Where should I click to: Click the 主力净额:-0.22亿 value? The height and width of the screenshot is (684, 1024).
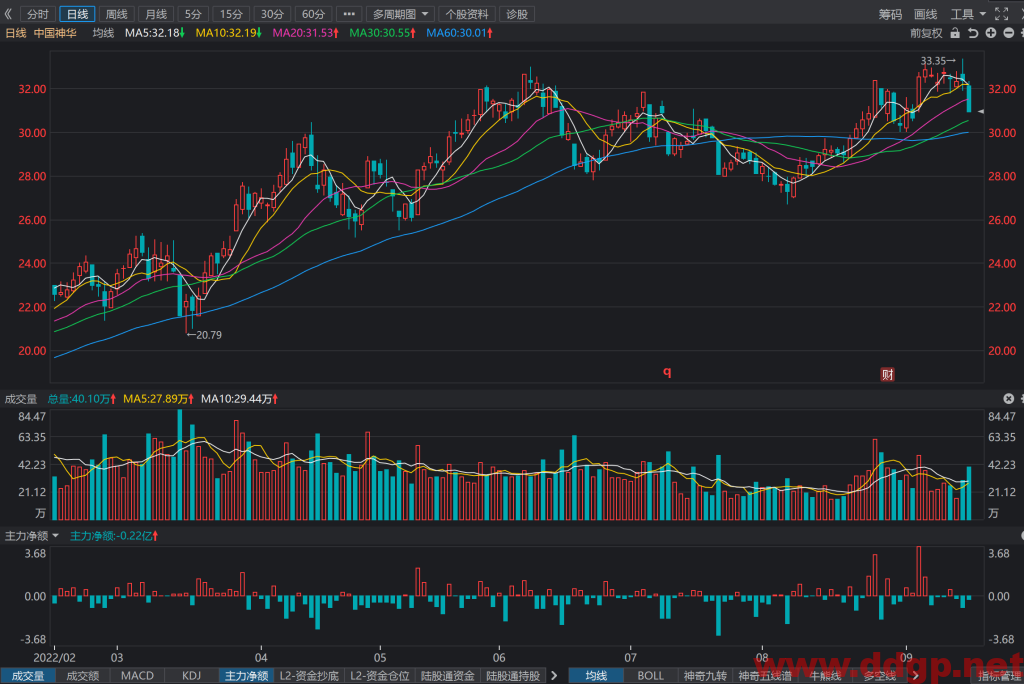tap(114, 536)
